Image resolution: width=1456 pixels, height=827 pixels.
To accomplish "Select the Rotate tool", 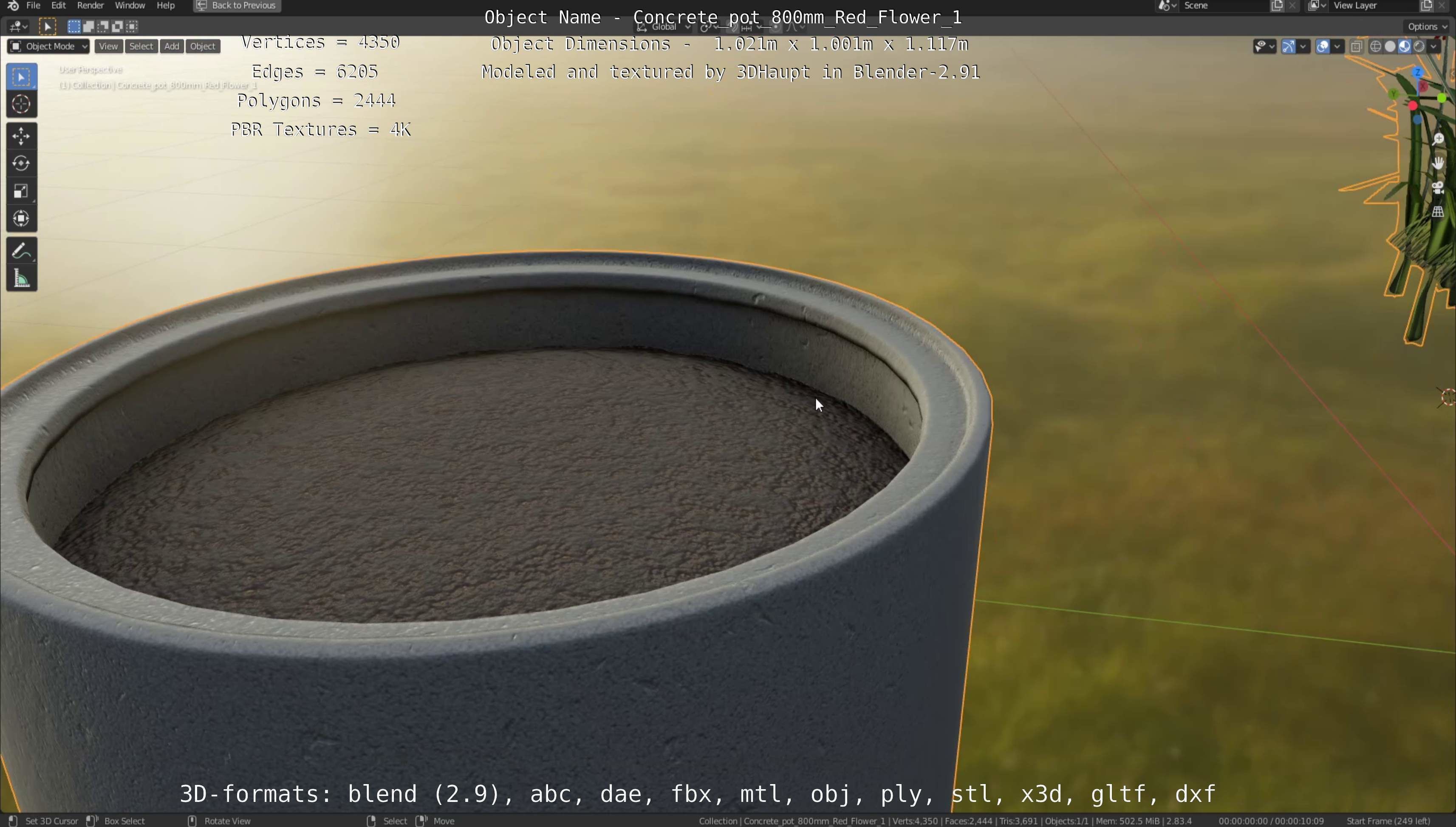I will coord(22,164).
